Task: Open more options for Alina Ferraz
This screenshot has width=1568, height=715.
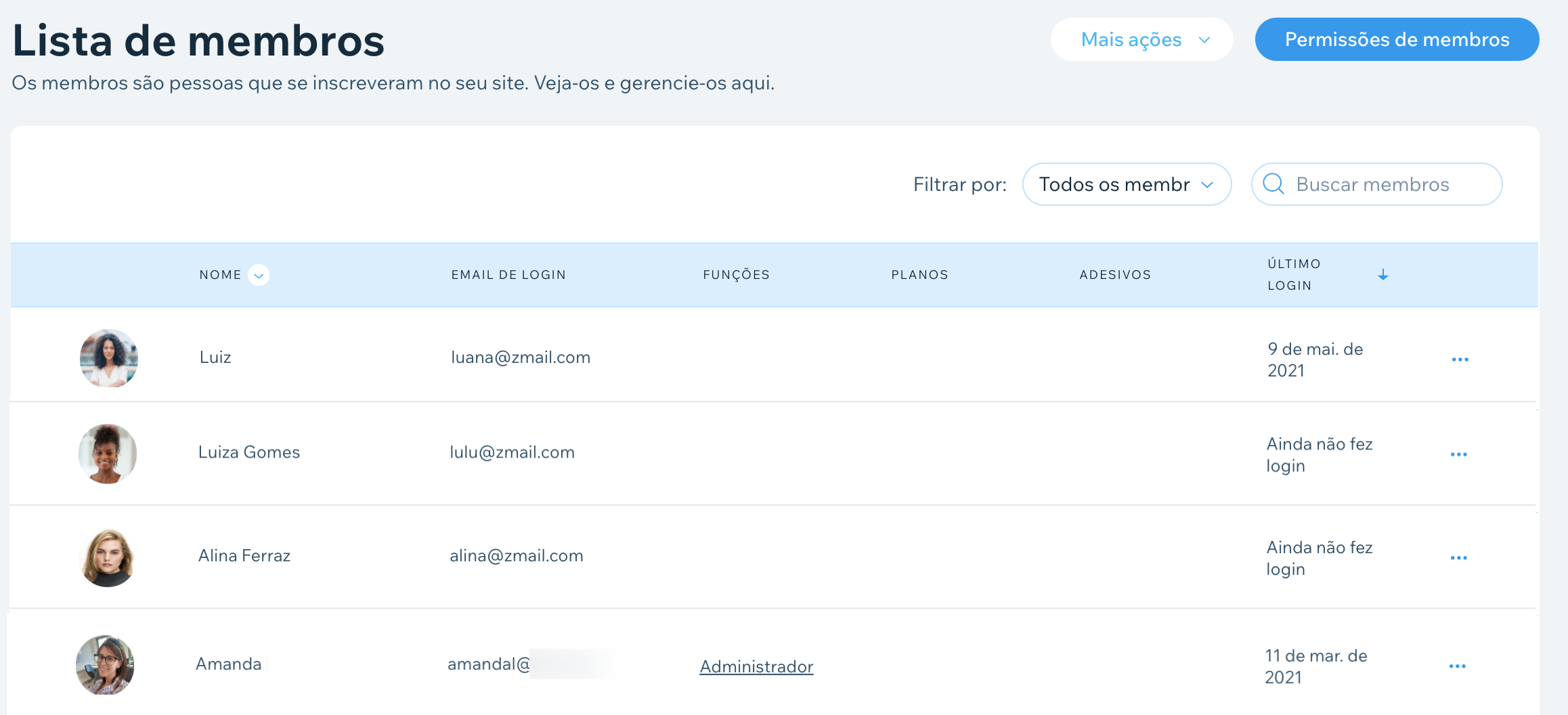Action: [1459, 558]
